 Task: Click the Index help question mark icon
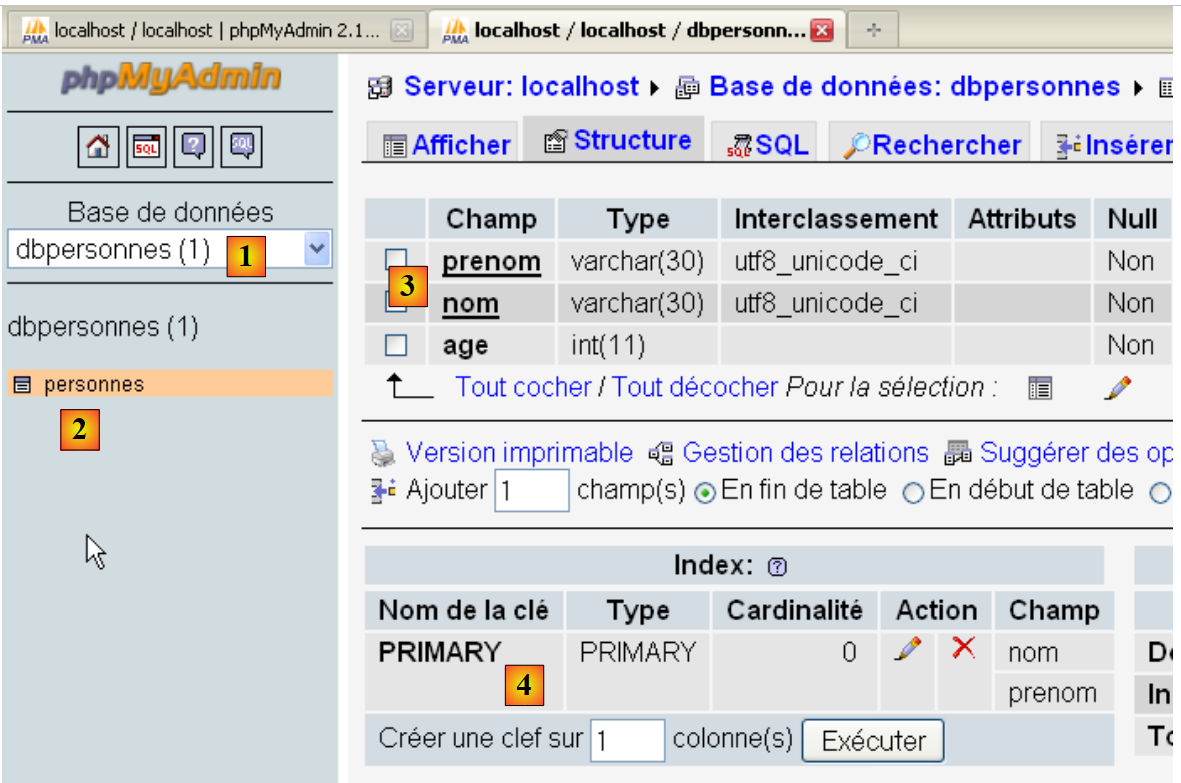coord(777,567)
